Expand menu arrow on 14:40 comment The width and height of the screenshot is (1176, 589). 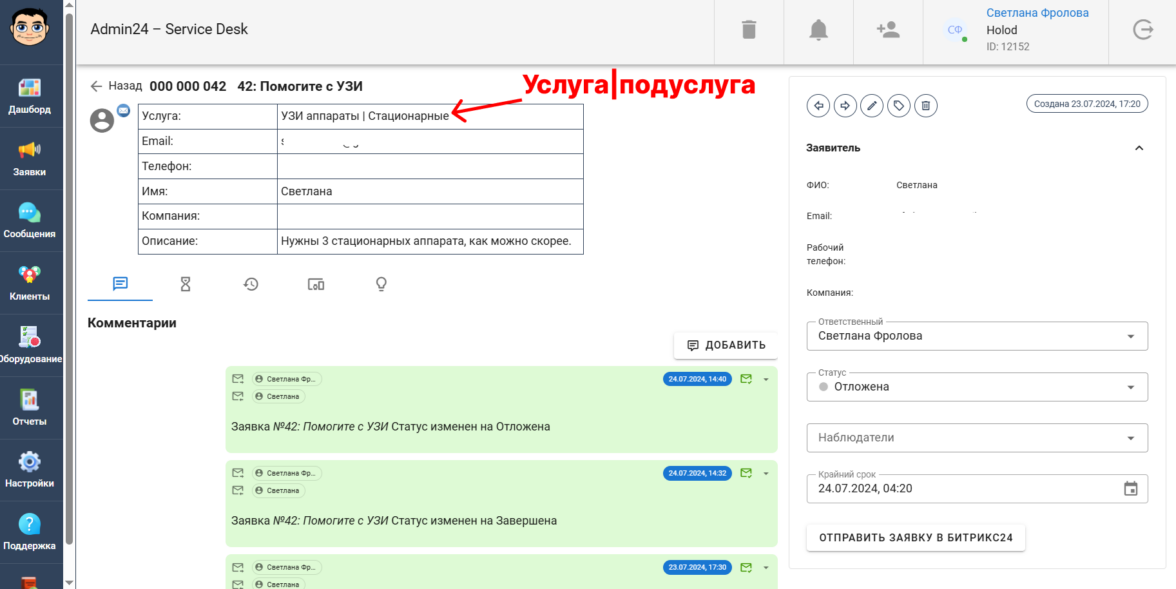point(766,380)
